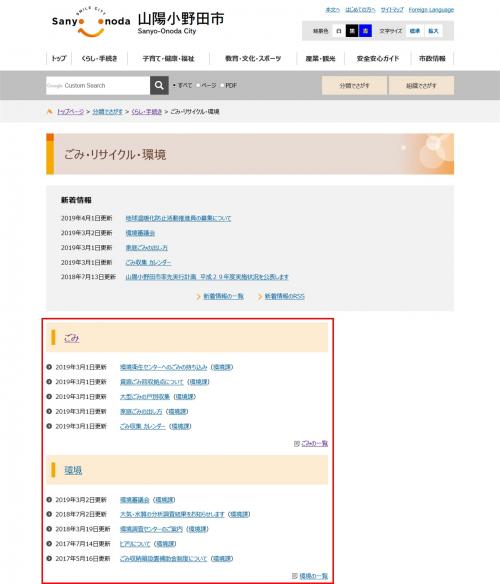Viewport: 500px width, 584px height.
Task: Go to 分類でさがす via breadcrumb
Action: [x=108, y=111]
